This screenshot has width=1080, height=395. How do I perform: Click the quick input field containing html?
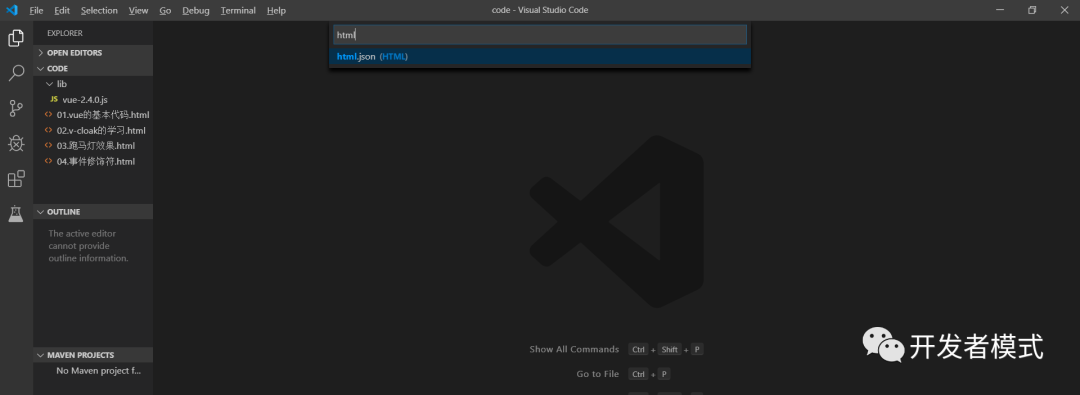540,35
